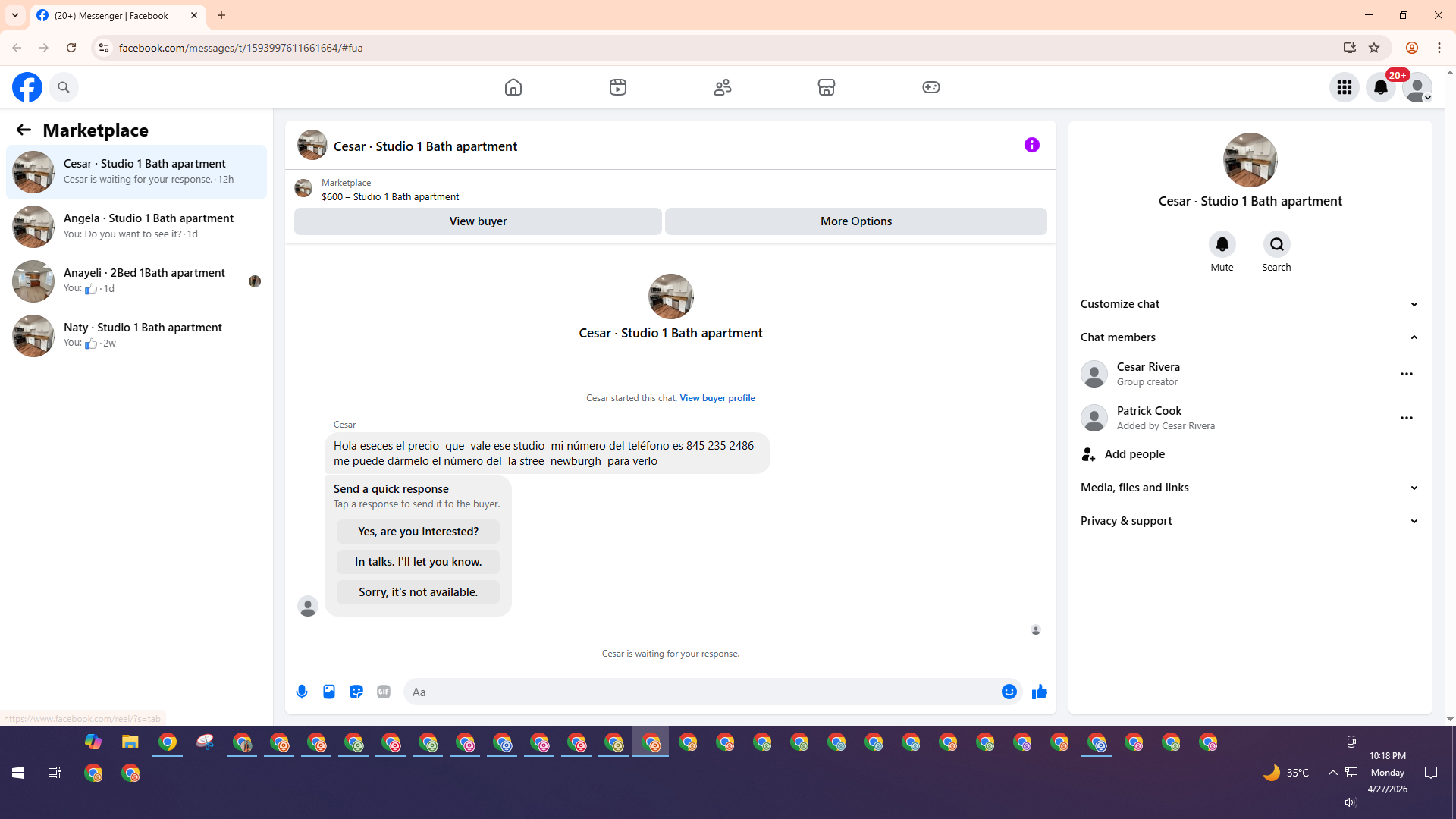Open the GIF picker icon
Viewport: 1456px width, 819px height.
(384, 692)
